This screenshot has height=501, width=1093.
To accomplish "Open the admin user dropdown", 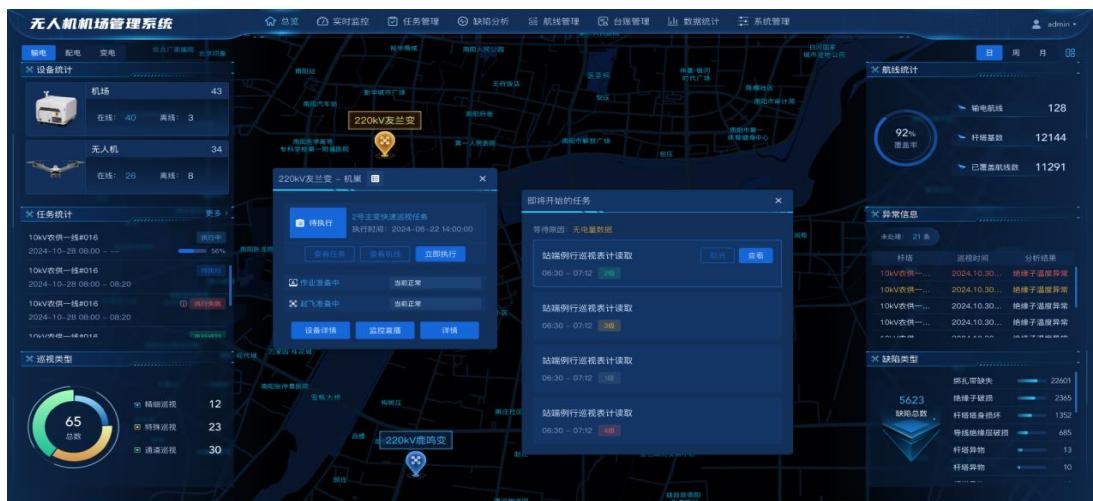I will tap(1056, 24).
